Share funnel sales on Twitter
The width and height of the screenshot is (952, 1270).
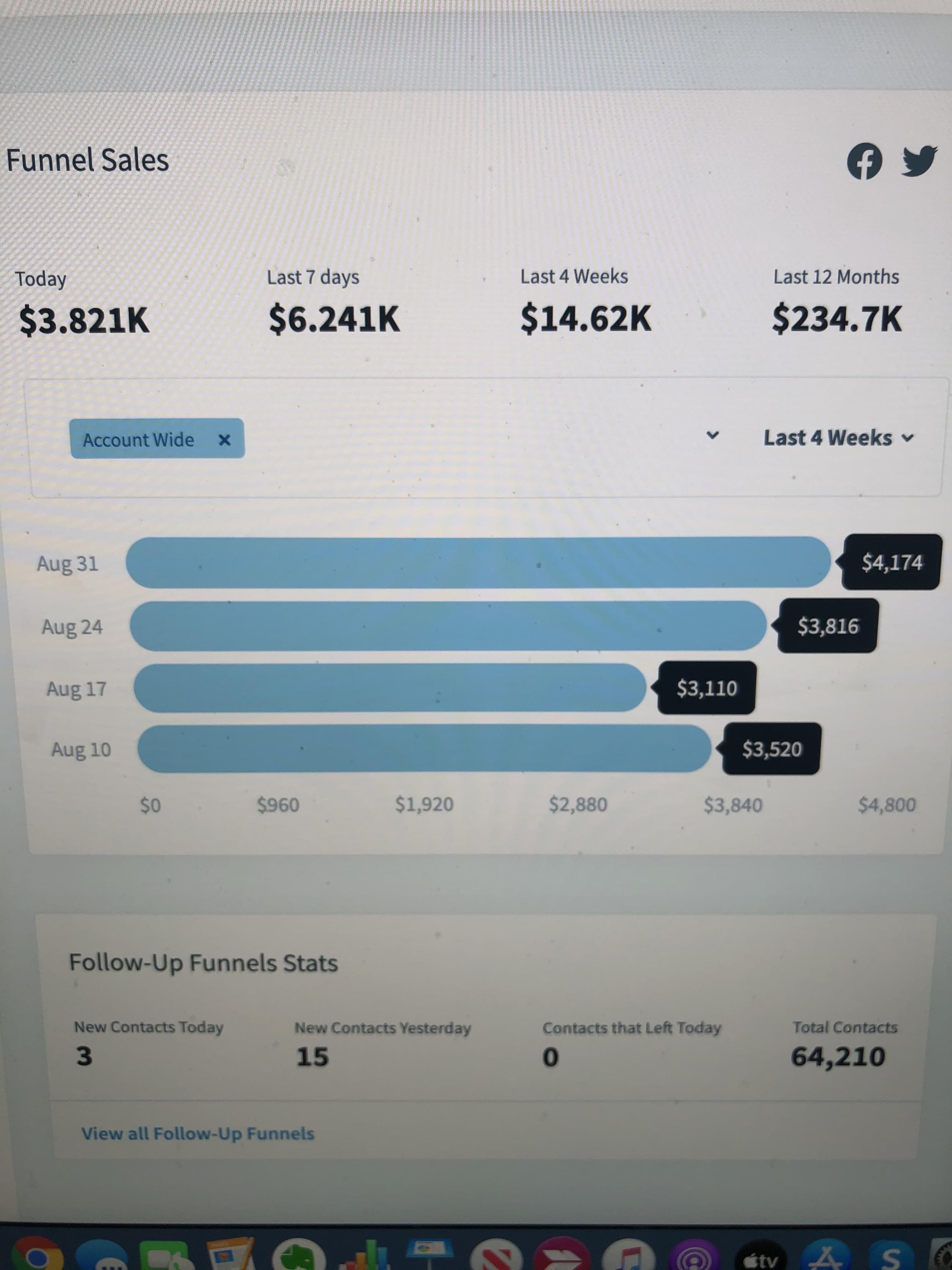[919, 160]
